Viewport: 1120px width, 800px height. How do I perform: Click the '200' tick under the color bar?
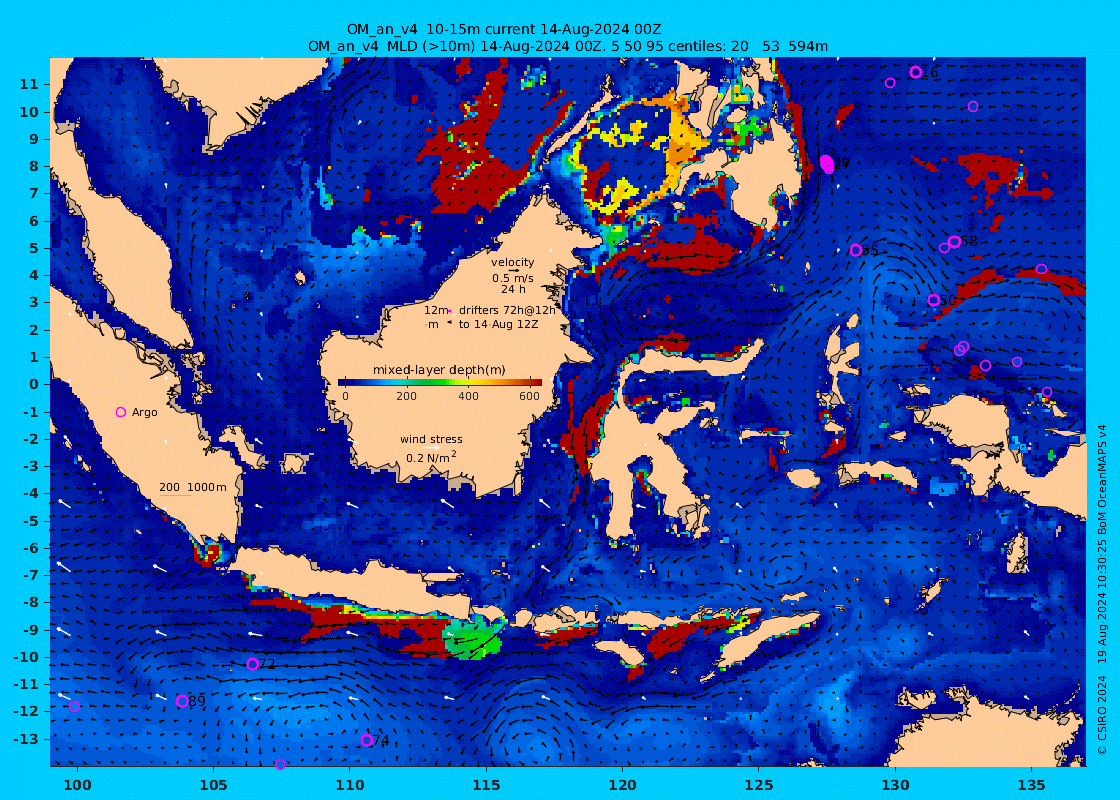tap(406, 396)
